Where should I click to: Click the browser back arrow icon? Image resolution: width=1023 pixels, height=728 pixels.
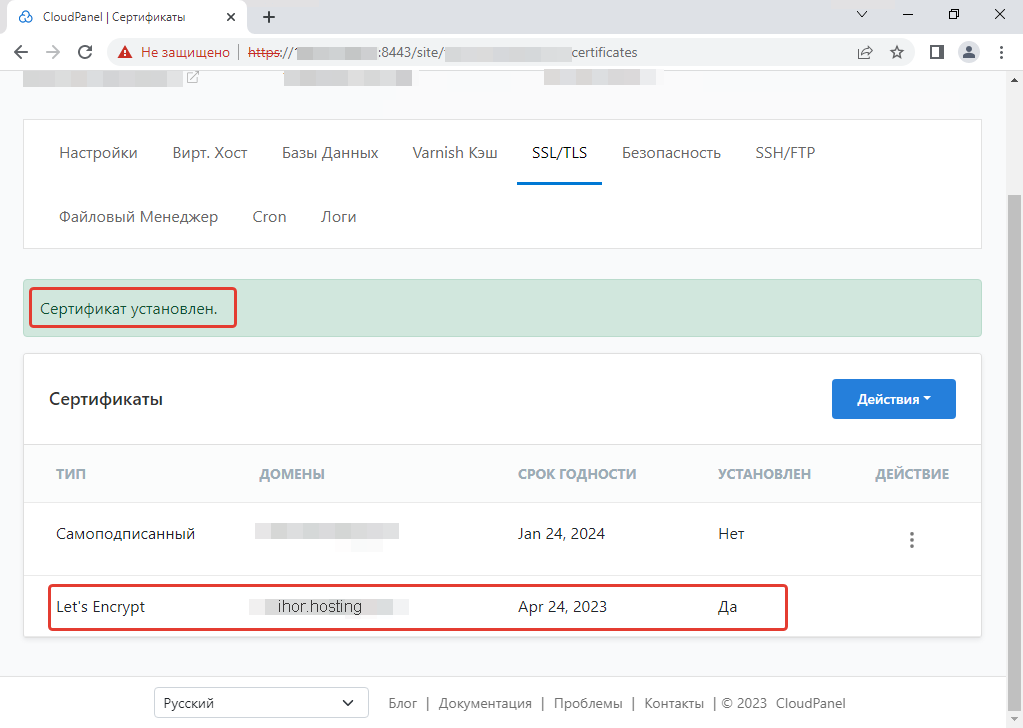coord(21,52)
